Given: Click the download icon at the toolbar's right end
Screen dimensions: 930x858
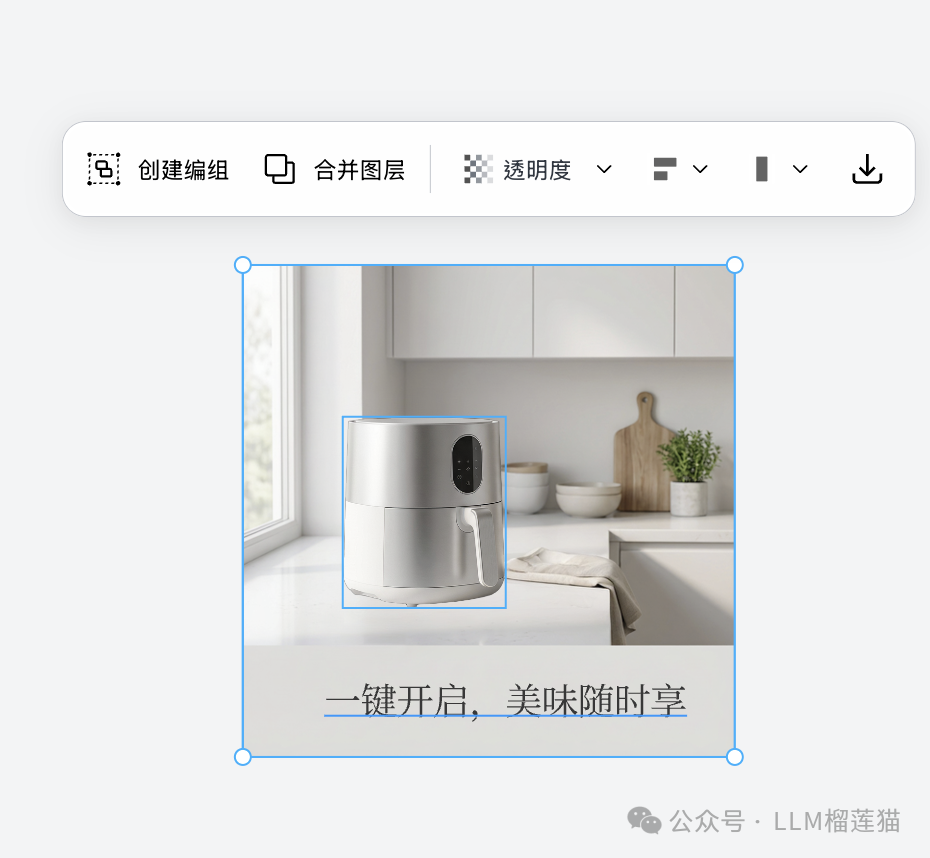Looking at the screenshot, I should point(866,169).
